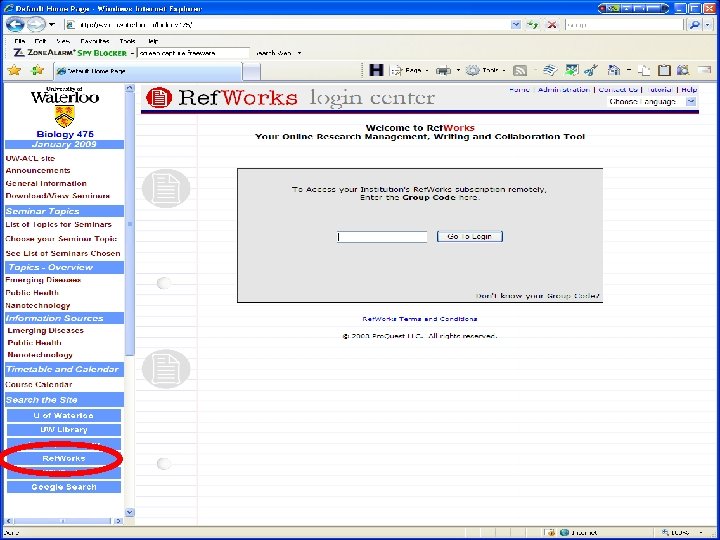The width and height of the screenshot is (720, 540).
Task: Click the Group Code input field
Action: 382,236
